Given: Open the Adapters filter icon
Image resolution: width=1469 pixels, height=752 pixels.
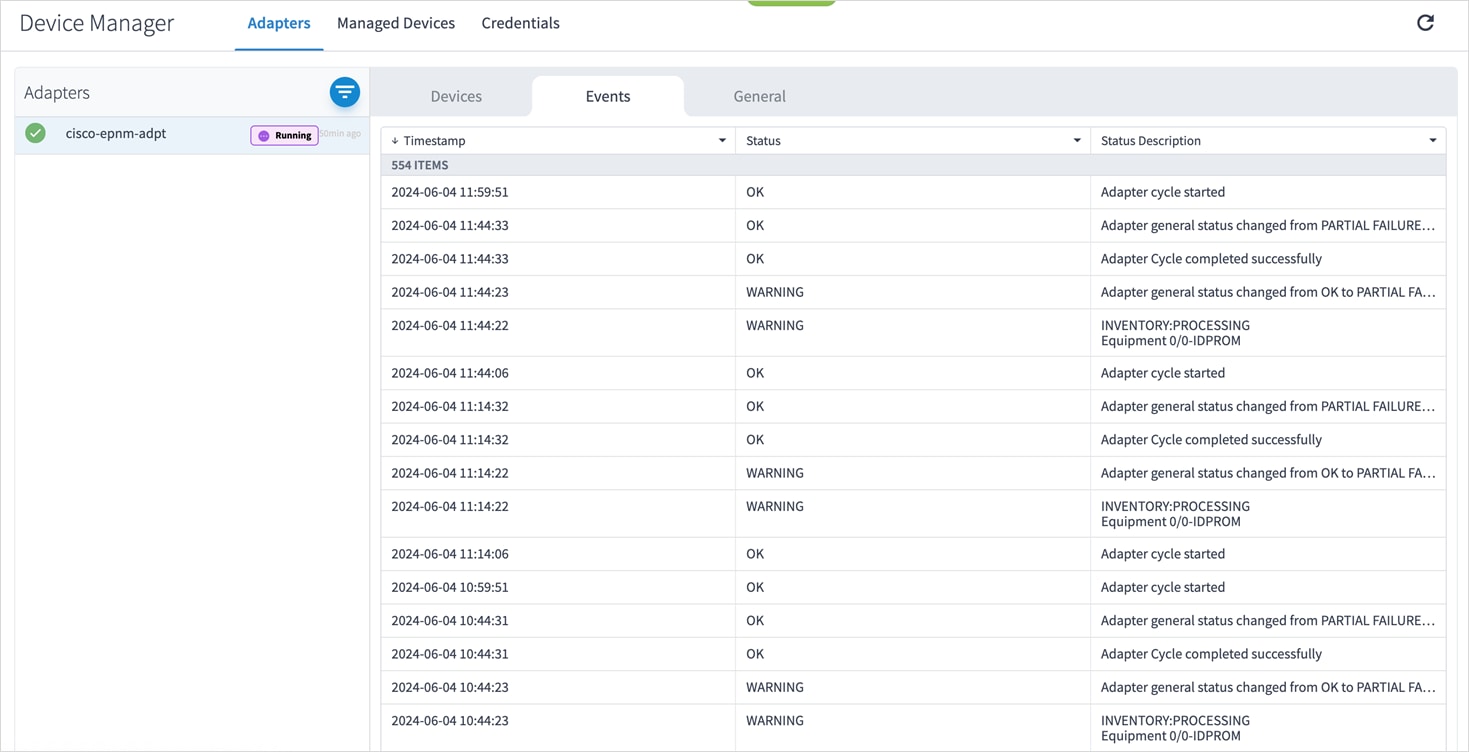Looking at the screenshot, I should (x=344, y=92).
